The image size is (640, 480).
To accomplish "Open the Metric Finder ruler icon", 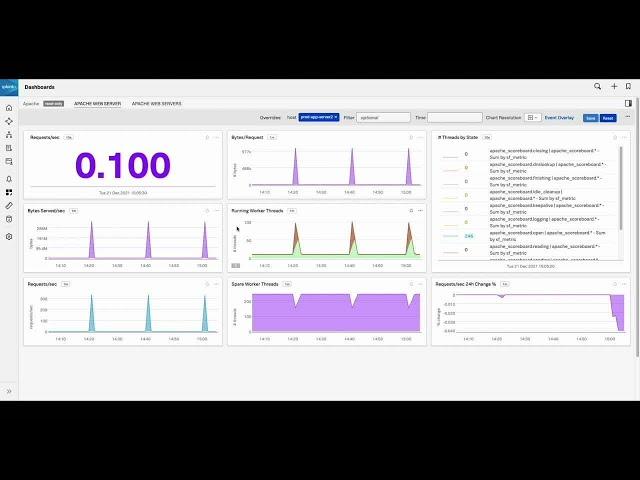I will [x=9, y=206].
